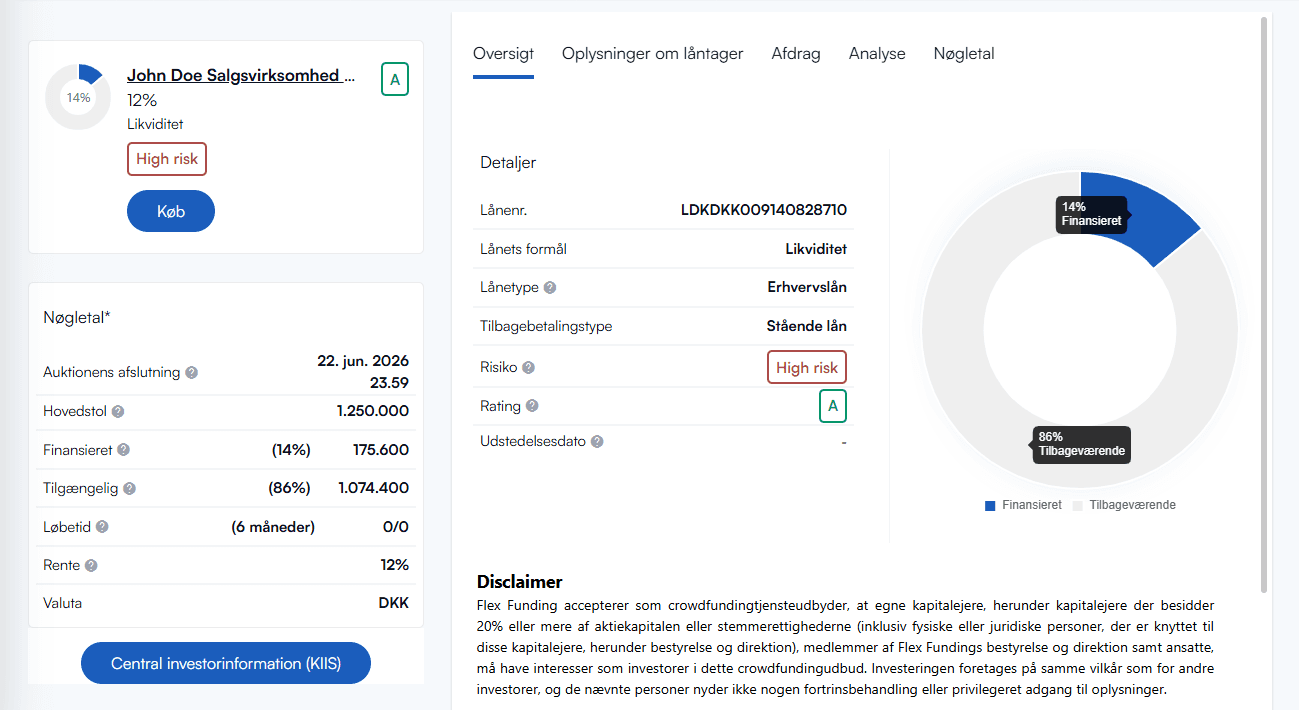Open the Oplysninger om låntager tab
The image size is (1299, 710).
(x=652, y=54)
